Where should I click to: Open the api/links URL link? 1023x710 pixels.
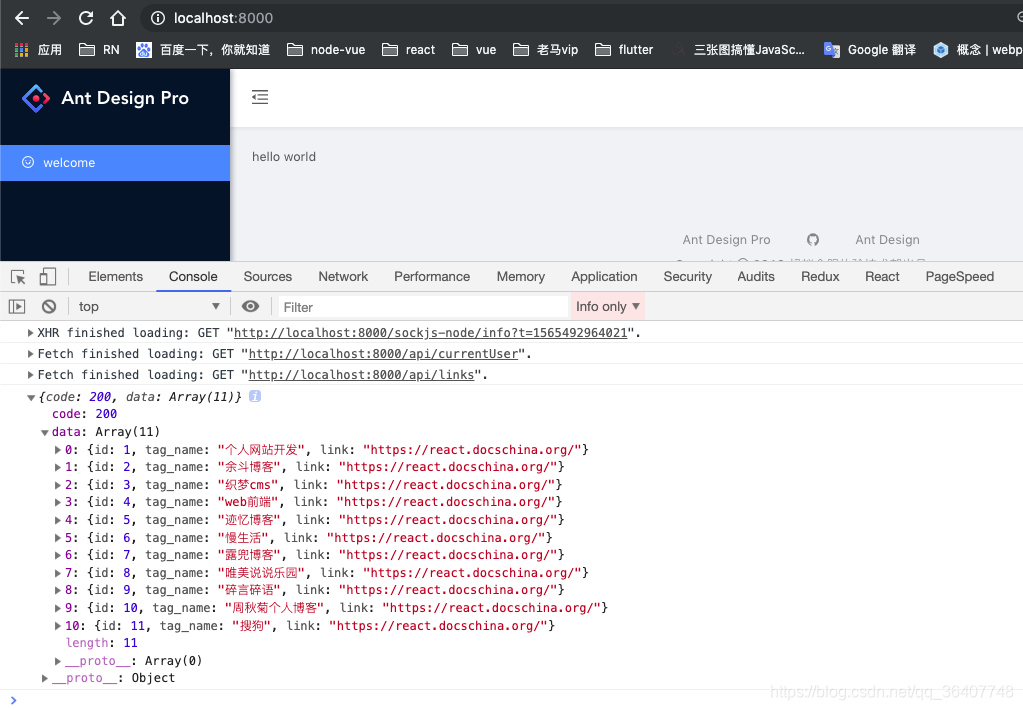pos(361,375)
